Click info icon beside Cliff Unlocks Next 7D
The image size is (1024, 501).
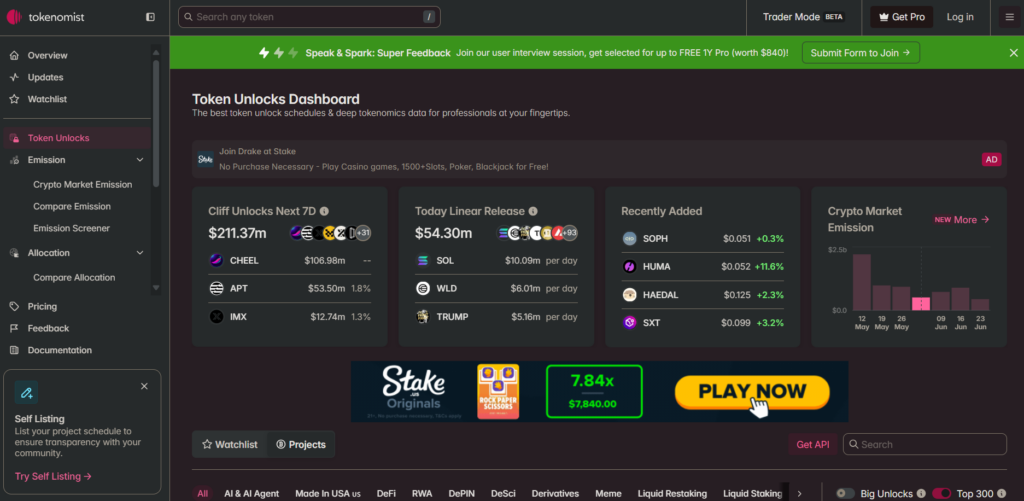click(x=324, y=211)
